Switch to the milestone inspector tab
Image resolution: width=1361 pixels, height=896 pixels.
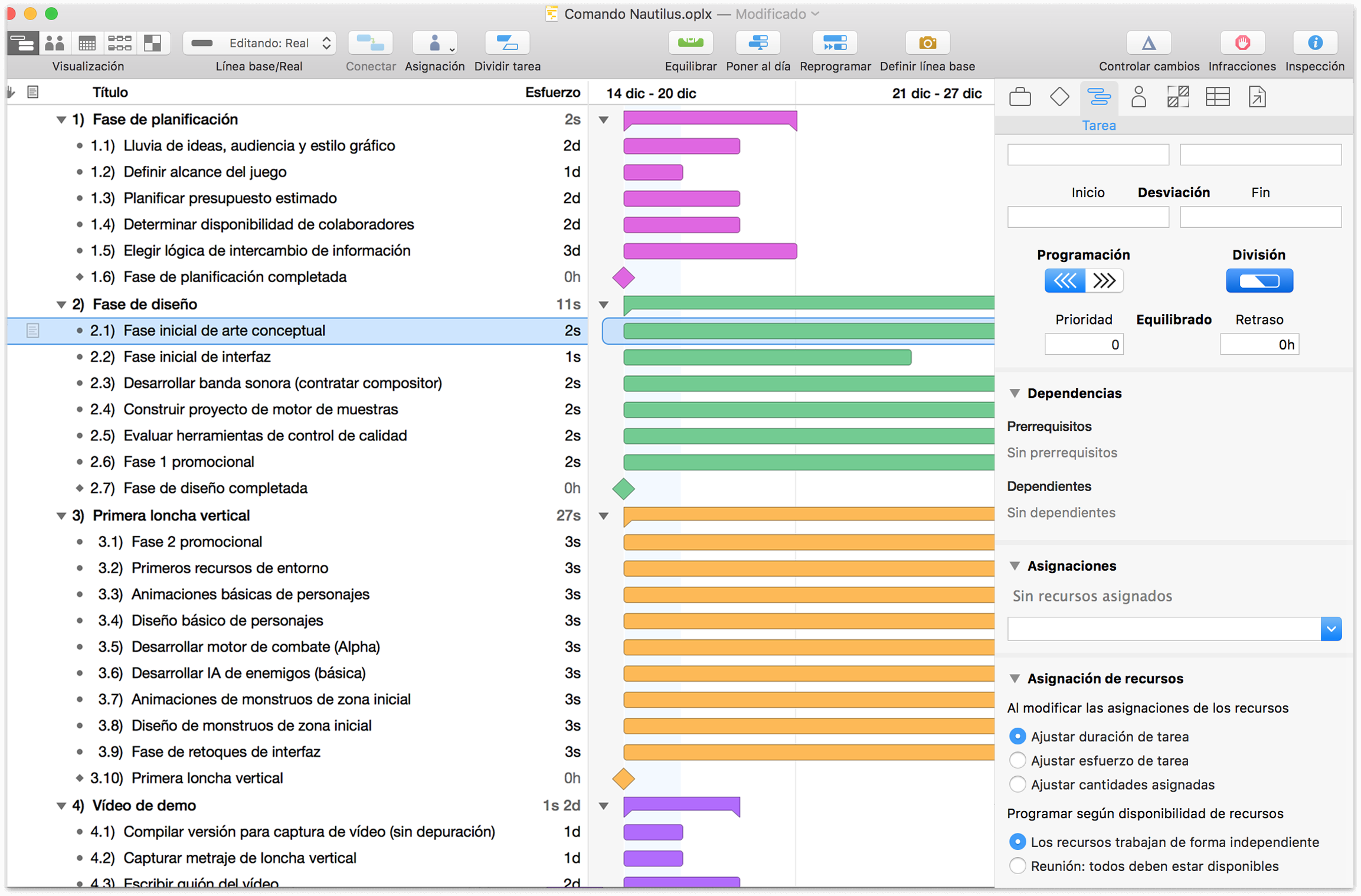click(x=1059, y=96)
